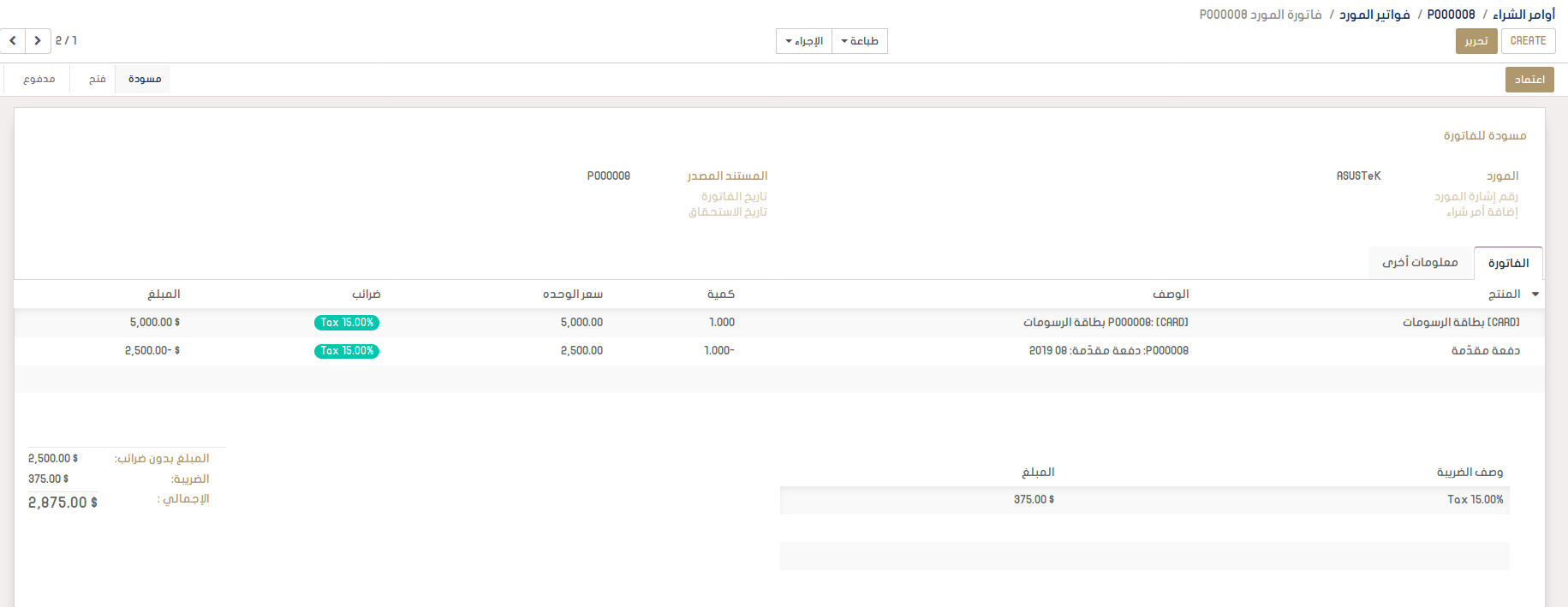Select the مسودة status stage
Viewport: 1568px width, 607px height.
coord(145,80)
